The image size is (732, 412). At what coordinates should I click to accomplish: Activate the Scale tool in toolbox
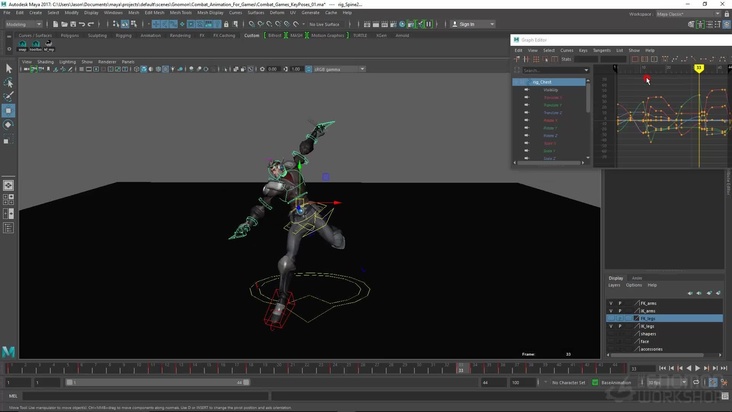(x=8, y=139)
